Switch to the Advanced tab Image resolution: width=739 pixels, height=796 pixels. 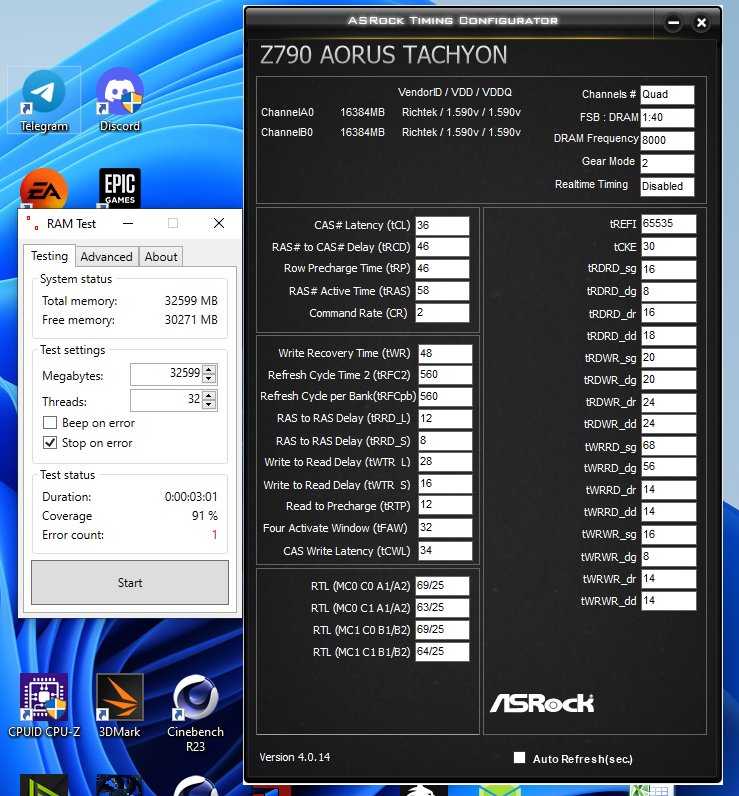click(107, 257)
